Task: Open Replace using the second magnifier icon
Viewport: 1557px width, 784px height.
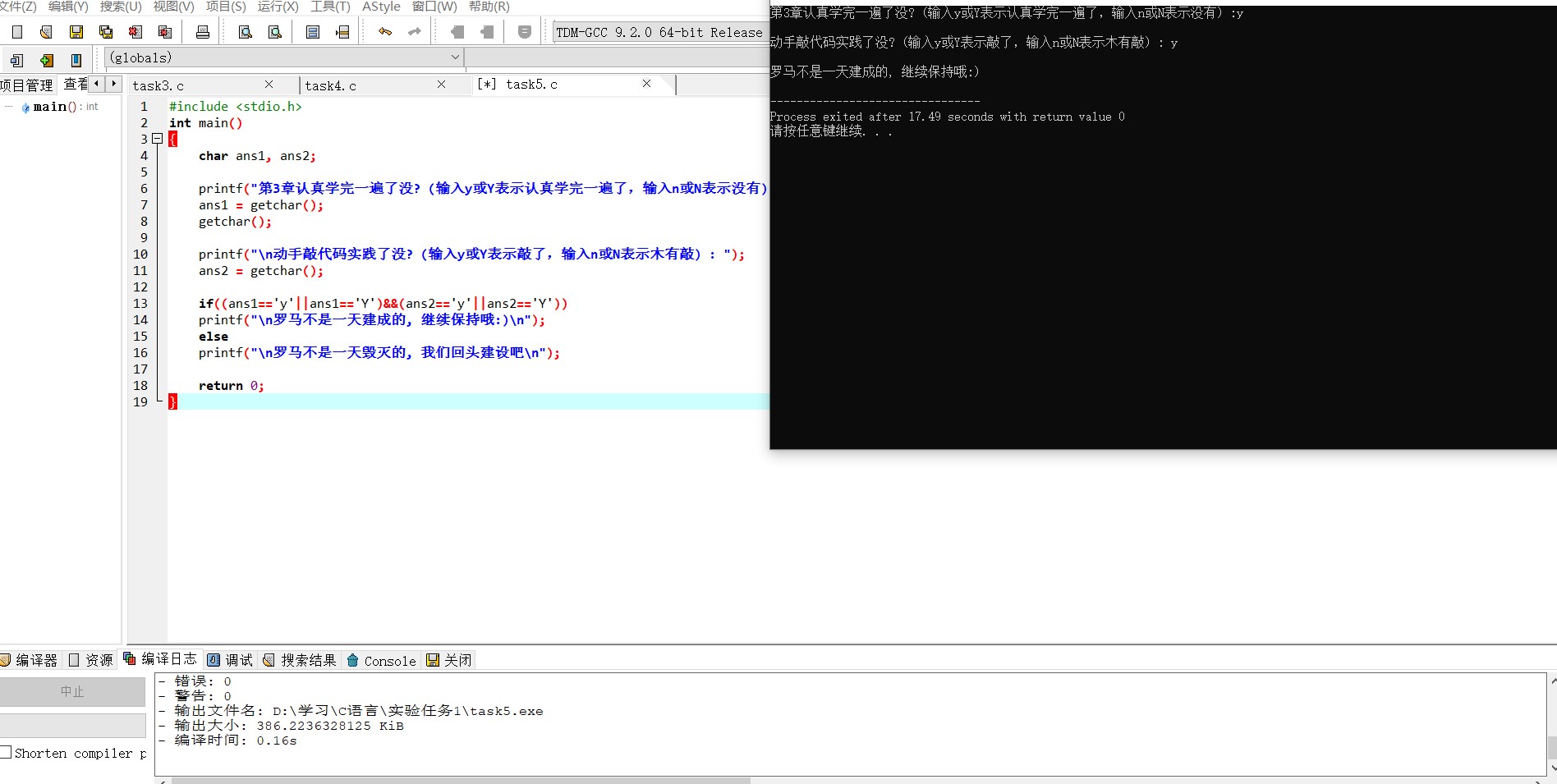Action: pyautogui.click(x=275, y=32)
